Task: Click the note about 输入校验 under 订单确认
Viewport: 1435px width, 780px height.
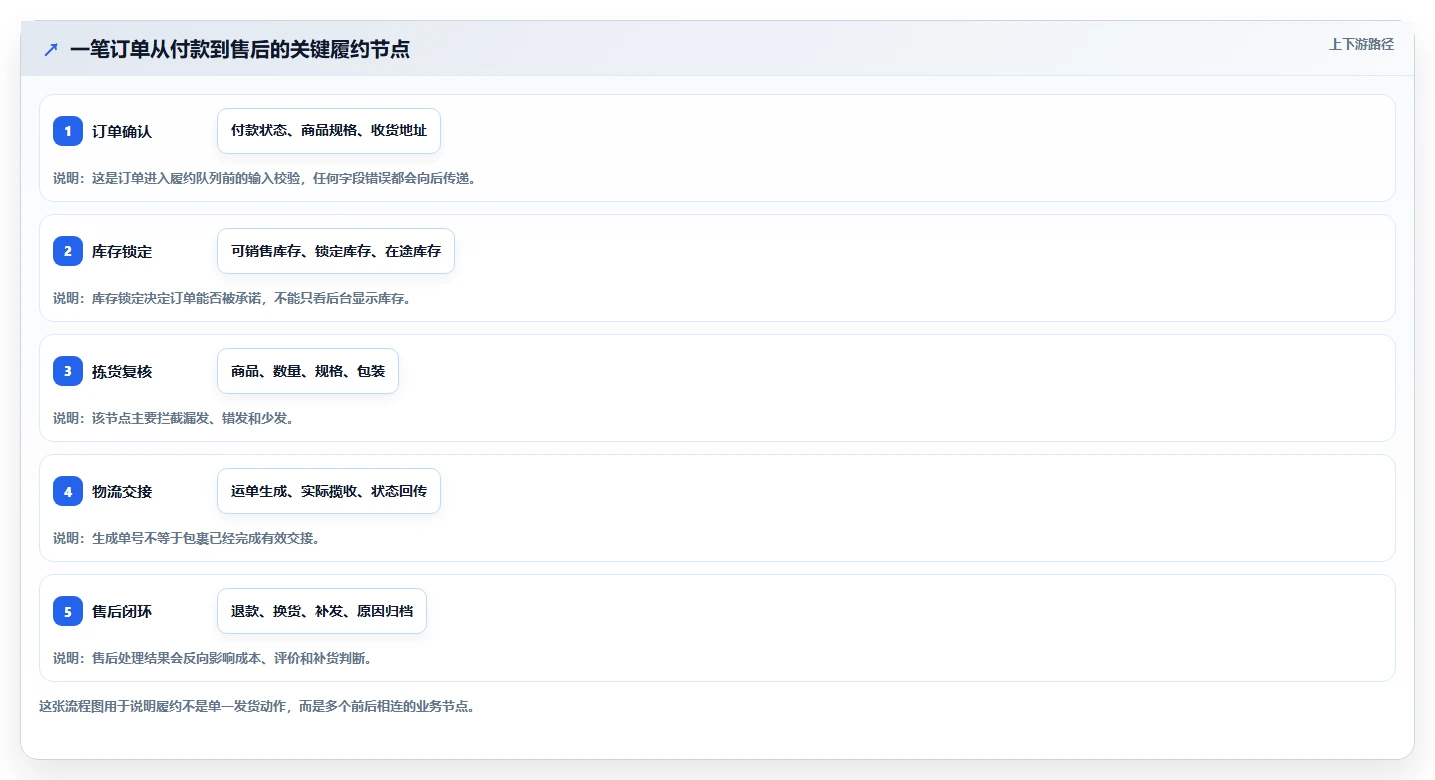Action: [x=264, y=178]
